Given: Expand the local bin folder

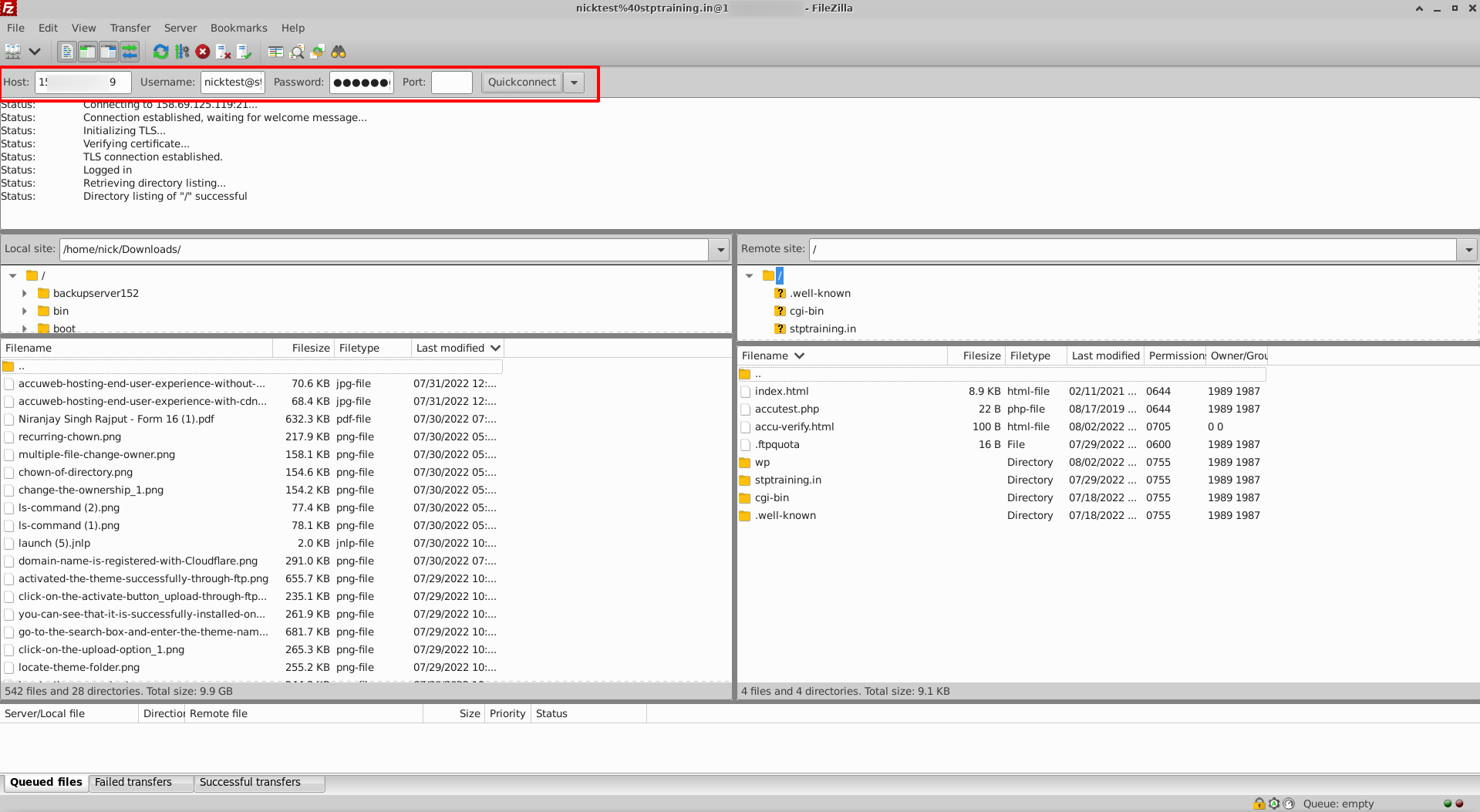Looking at the screenshot, I should [x=25, y=311].
